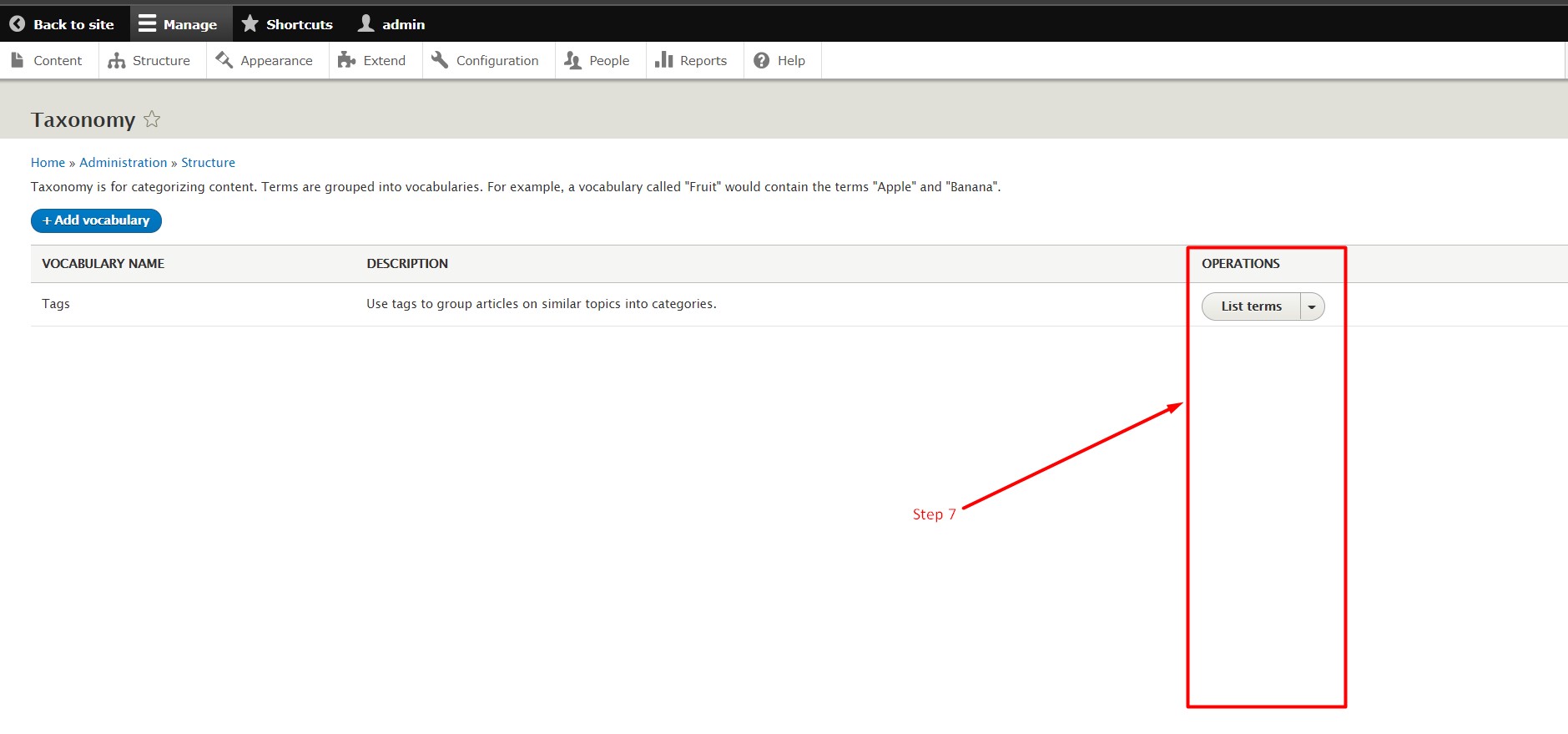Open the Extend menu

376,60
